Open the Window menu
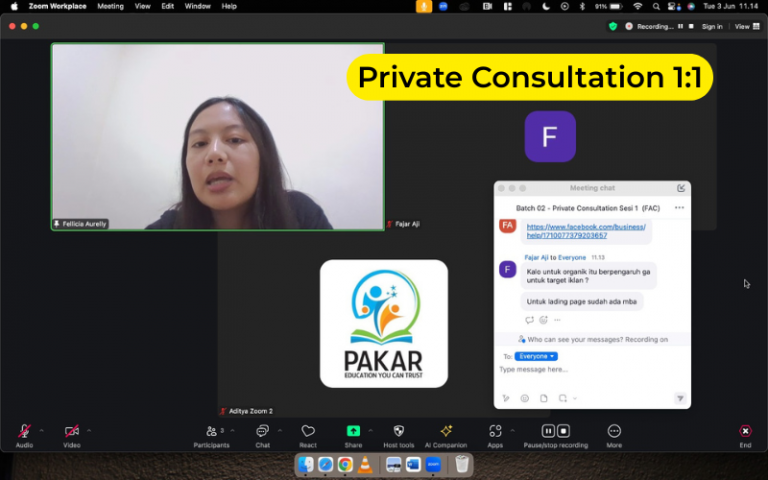 pos(197,6)
